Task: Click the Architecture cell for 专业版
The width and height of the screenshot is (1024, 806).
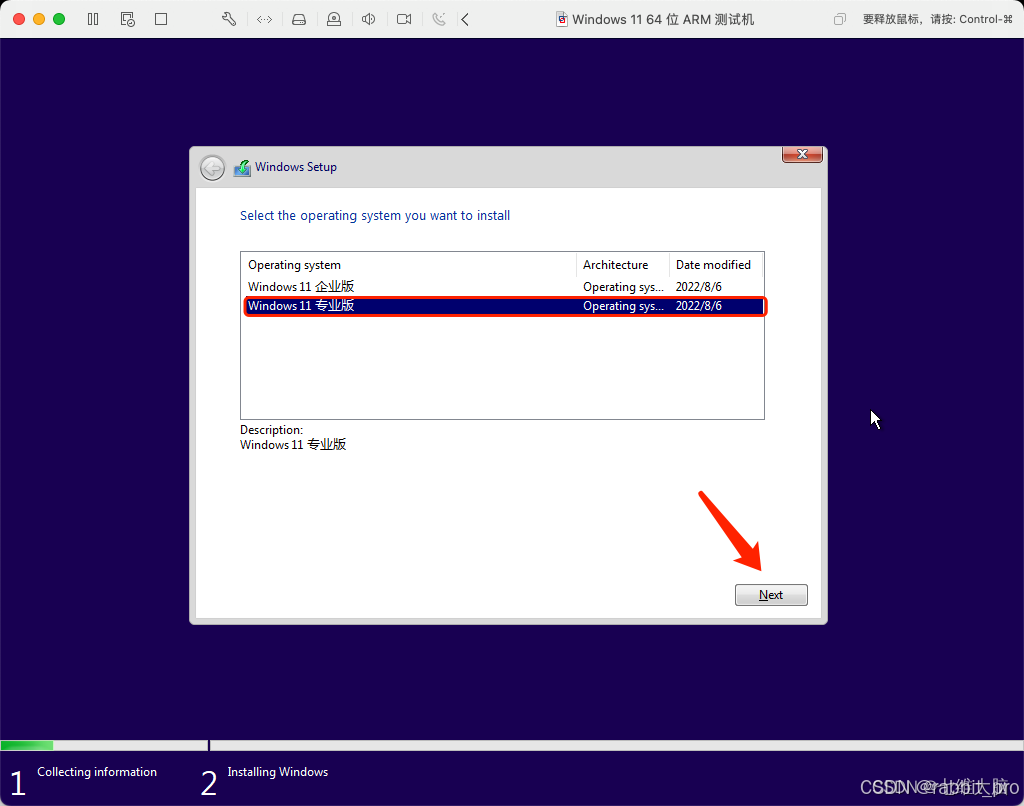Action: pyautogui.click(x=623, y=306)
